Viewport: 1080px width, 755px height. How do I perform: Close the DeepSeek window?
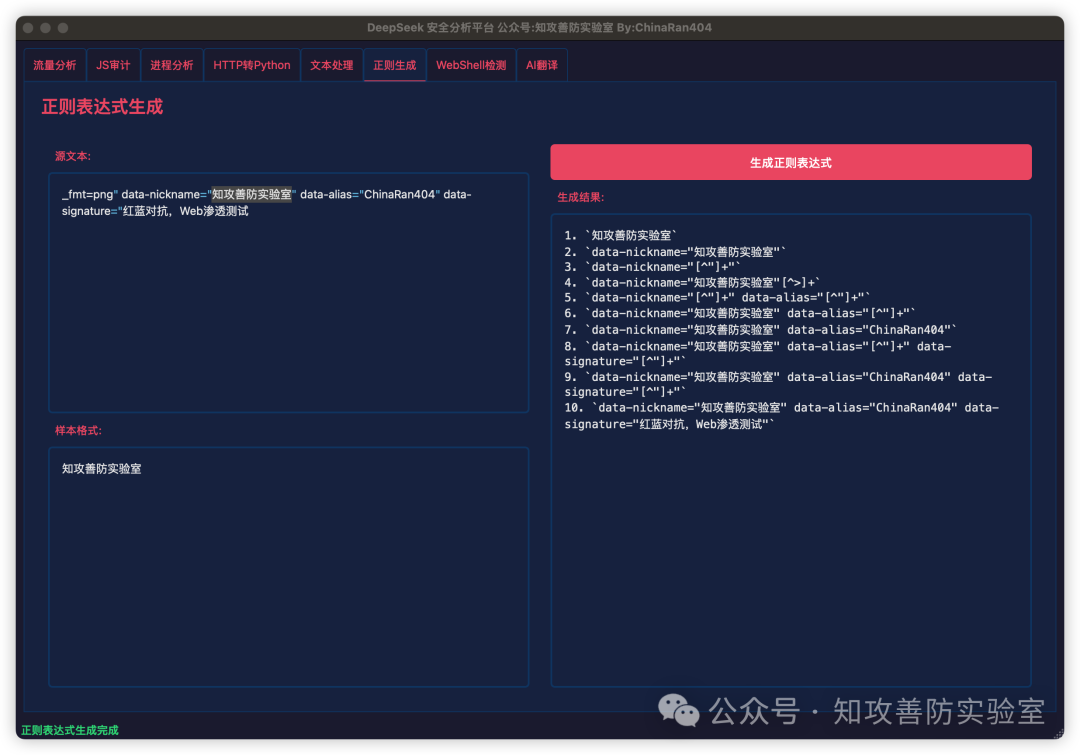tap(28, 28)
